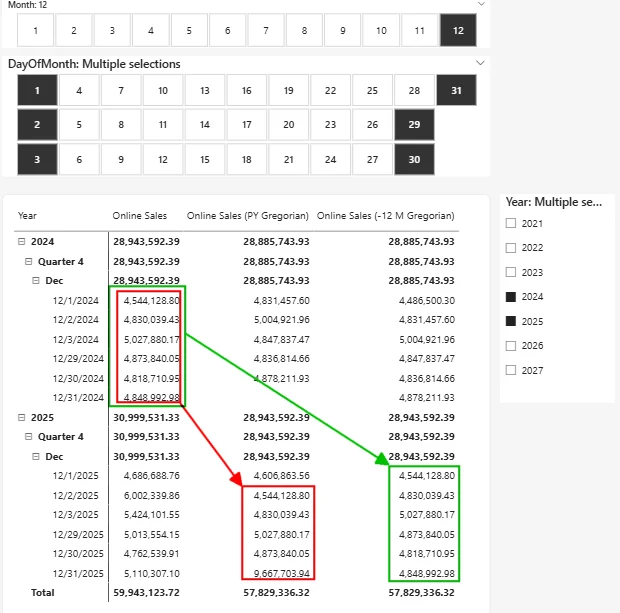Click the Online Sales column header

pyautogui.click(x=139, y=216)
